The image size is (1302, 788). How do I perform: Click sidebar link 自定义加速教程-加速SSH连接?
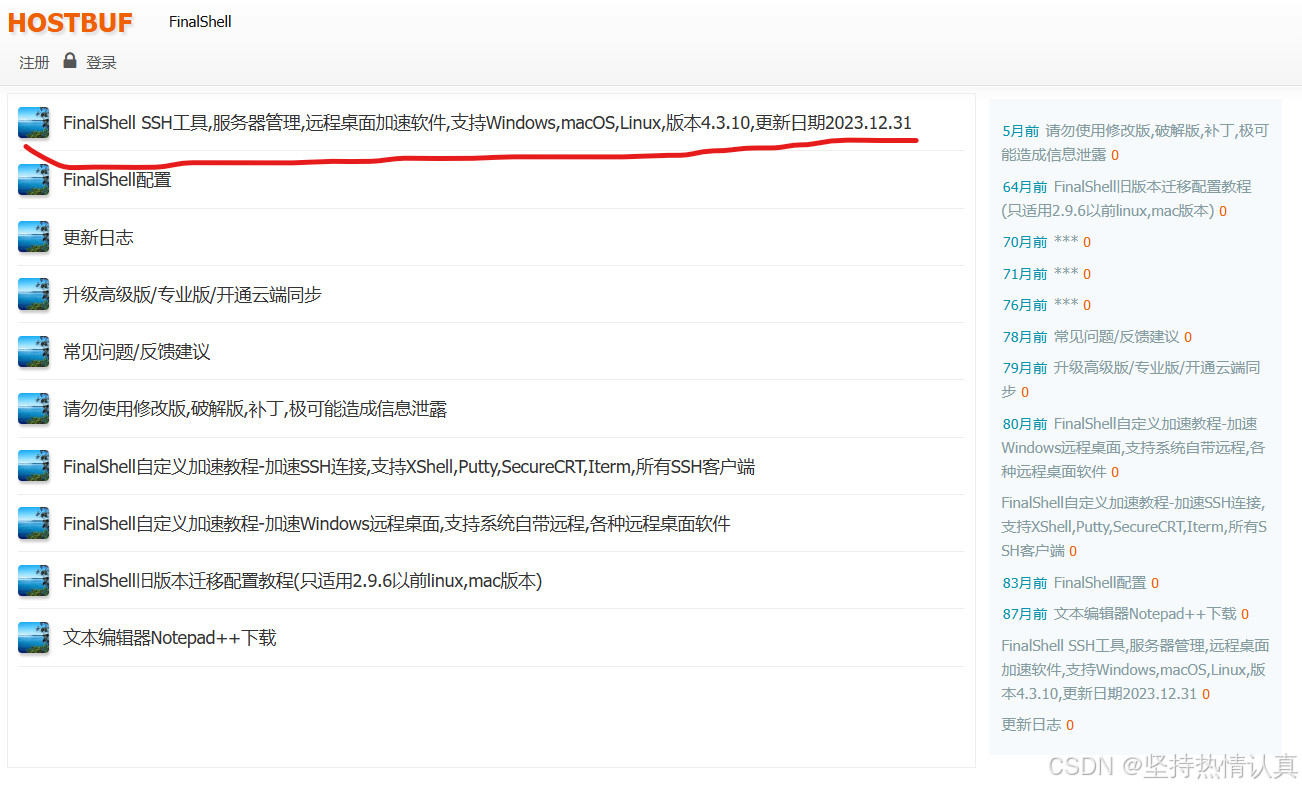coord(1134,526)
